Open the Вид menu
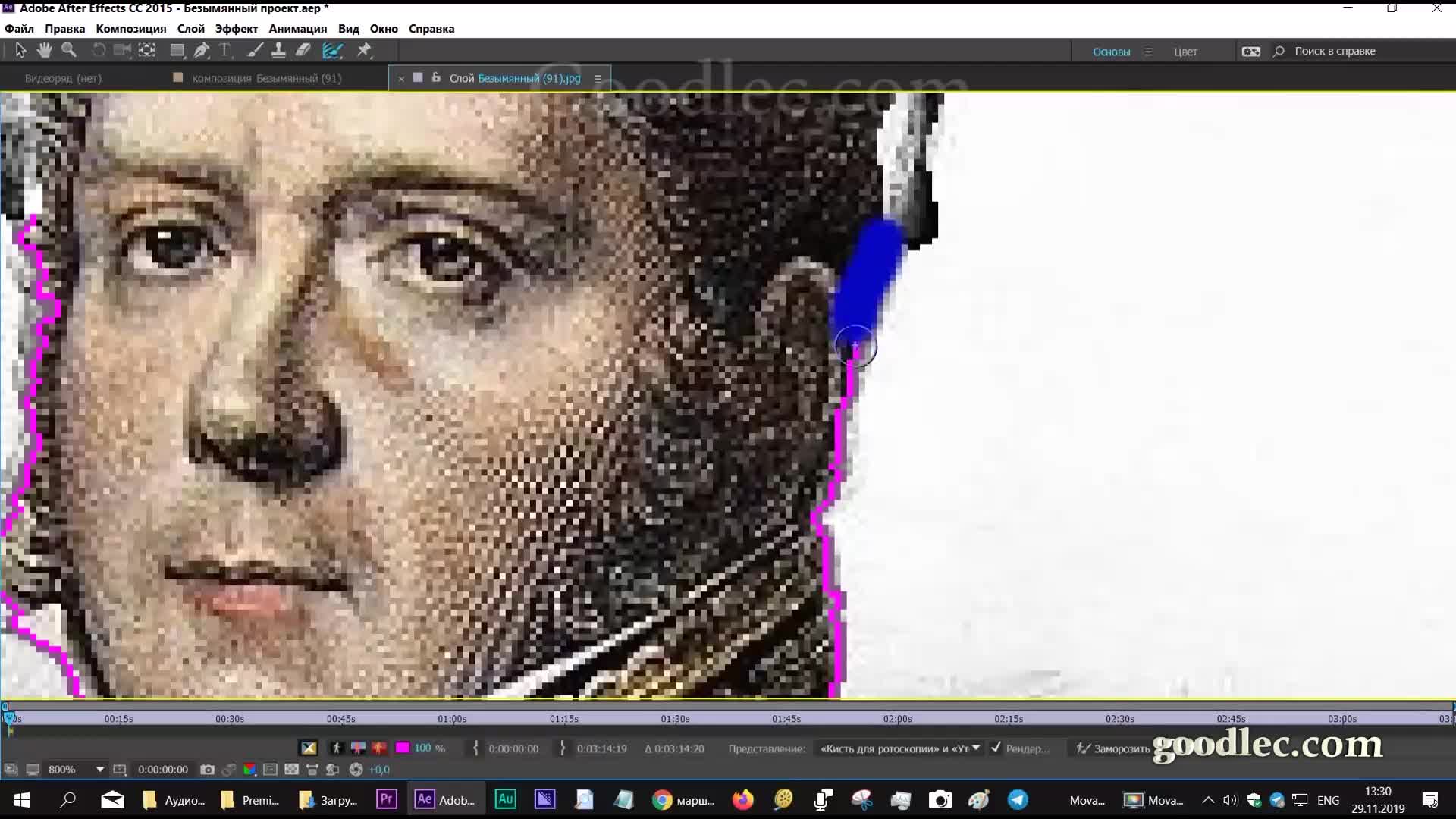Viewport: 1456px width, 819px height. click(x=349, y=29)
